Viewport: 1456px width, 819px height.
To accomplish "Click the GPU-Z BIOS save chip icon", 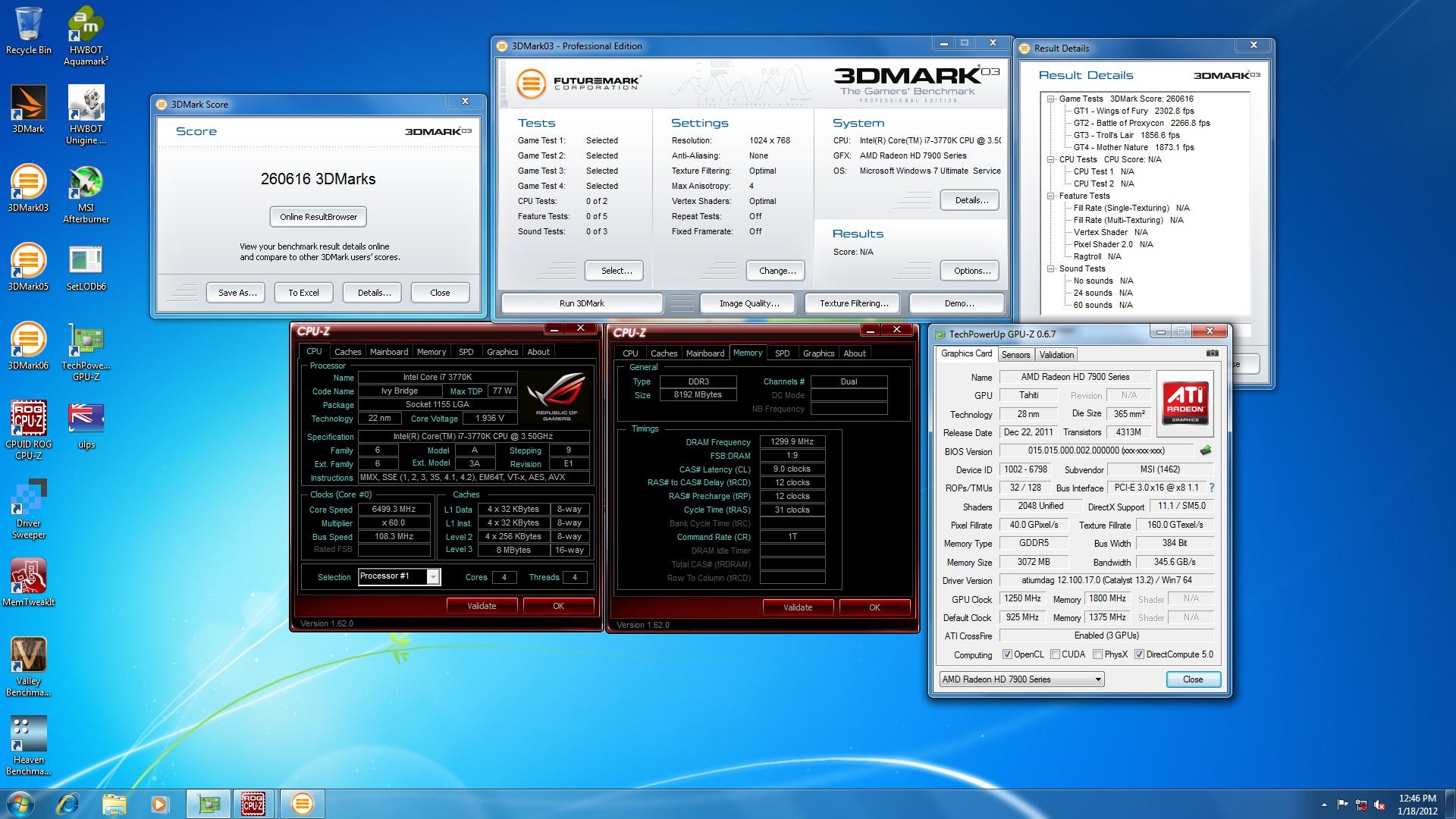I will (x=1206, y=450).
